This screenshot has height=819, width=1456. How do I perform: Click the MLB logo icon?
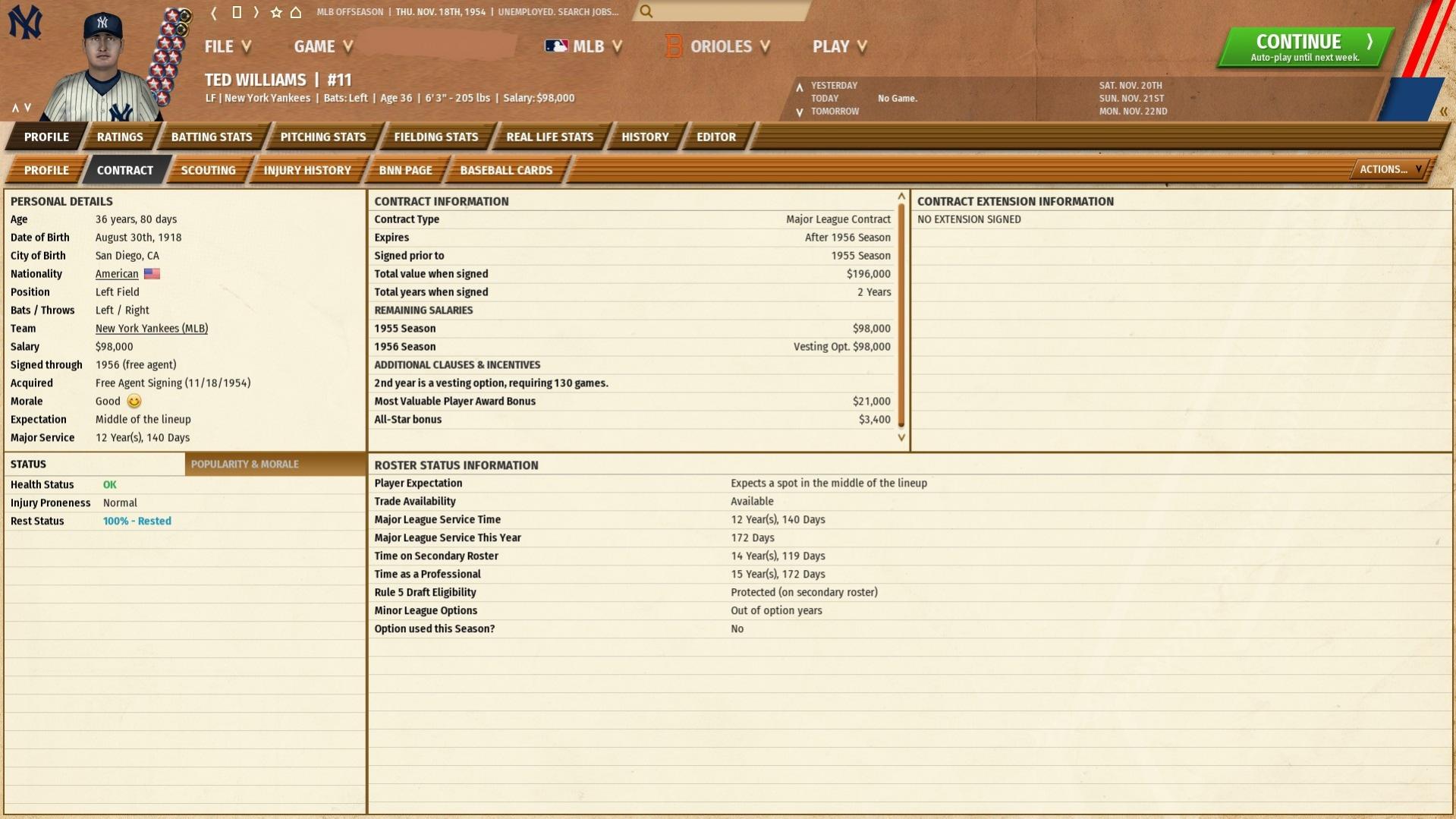556,46
